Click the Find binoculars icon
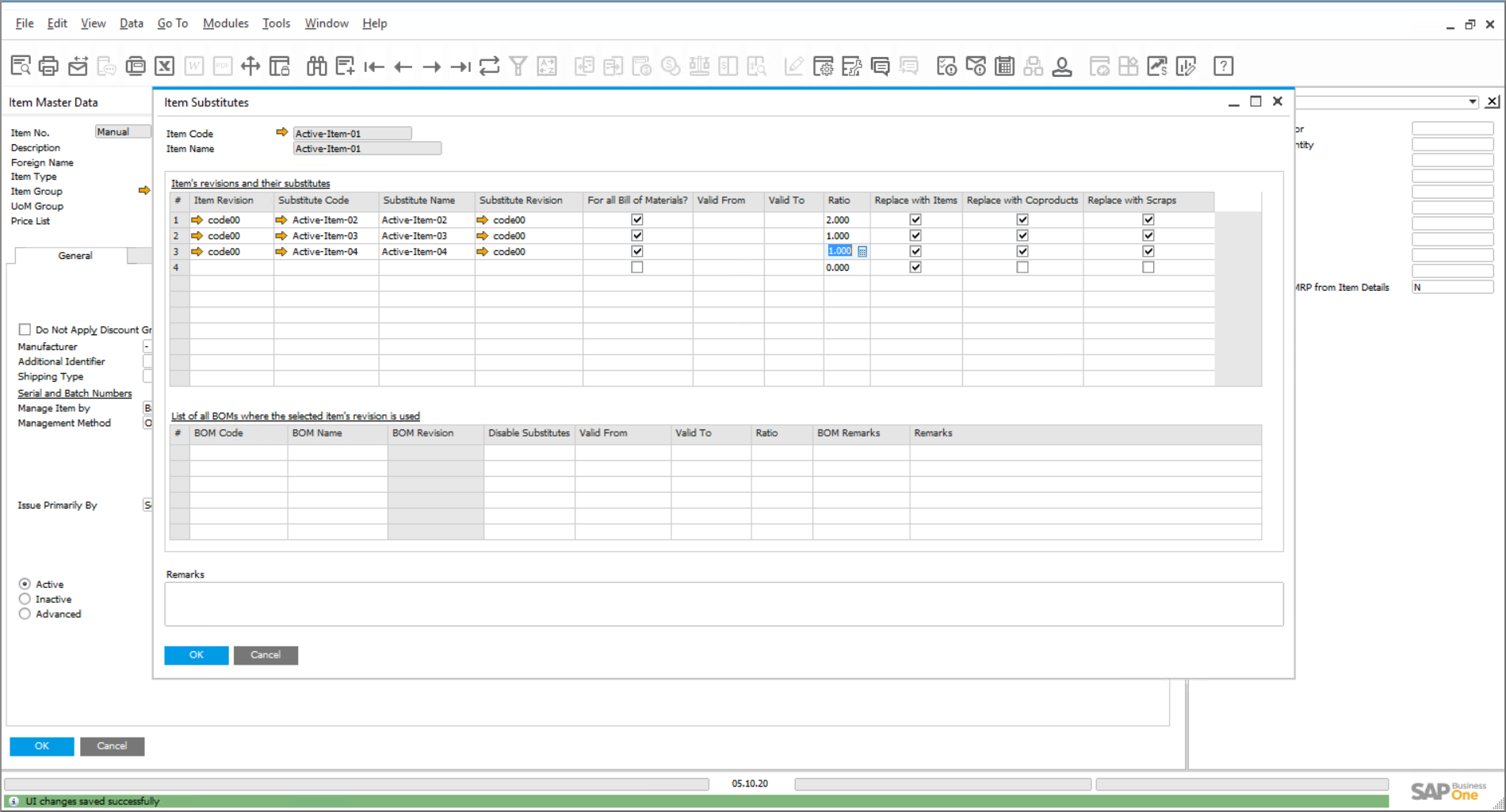Image resolution: width=1506 pixels, height=812 pixels. (316, 67)
